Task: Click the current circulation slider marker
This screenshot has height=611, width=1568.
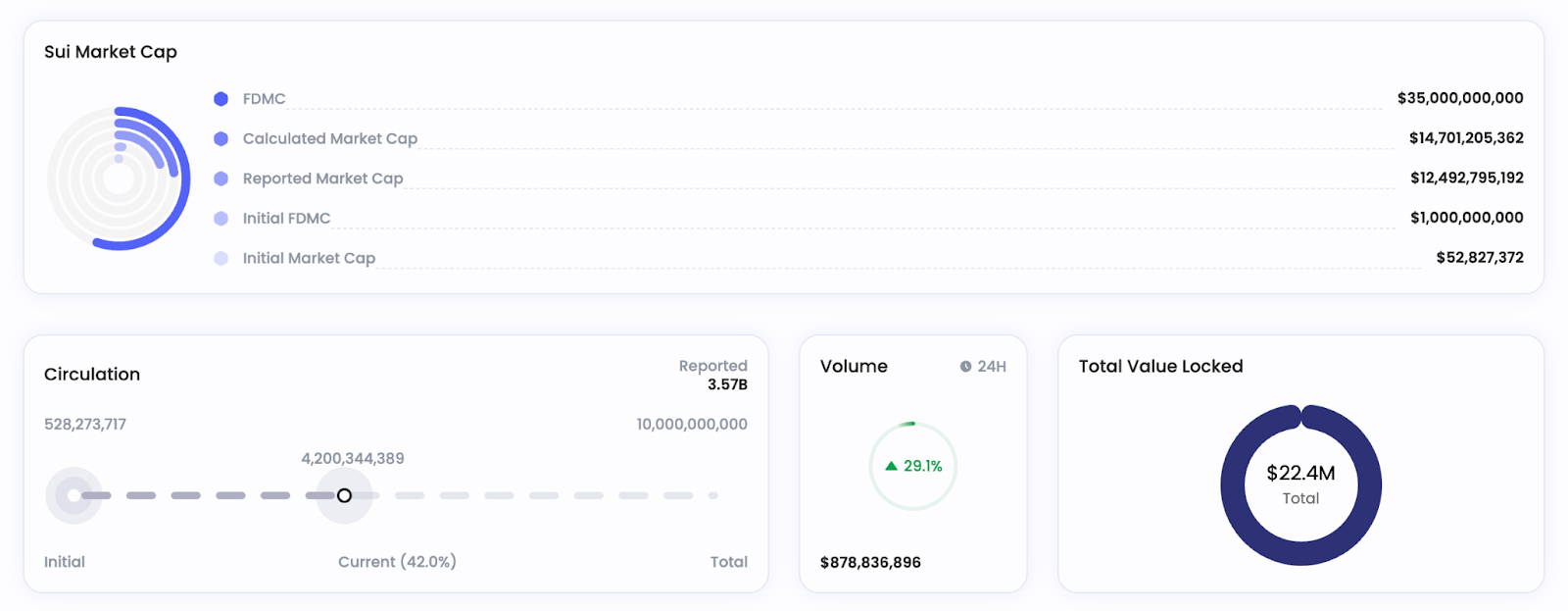Action: 344,495
